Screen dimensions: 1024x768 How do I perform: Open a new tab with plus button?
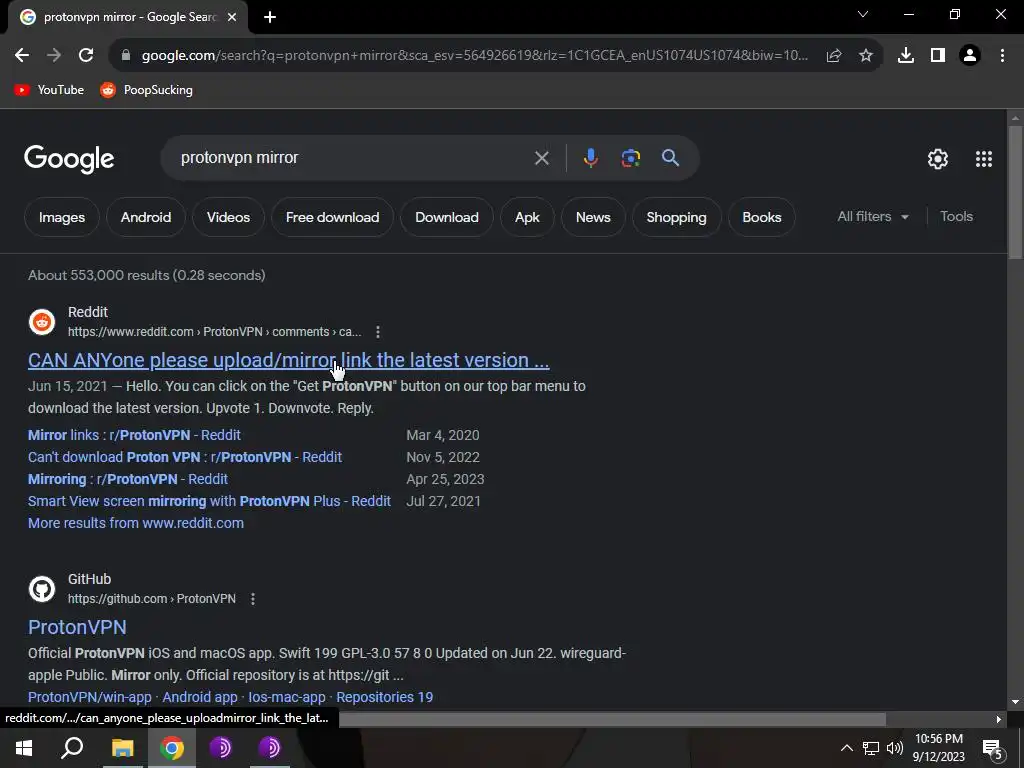pos(270,17)
